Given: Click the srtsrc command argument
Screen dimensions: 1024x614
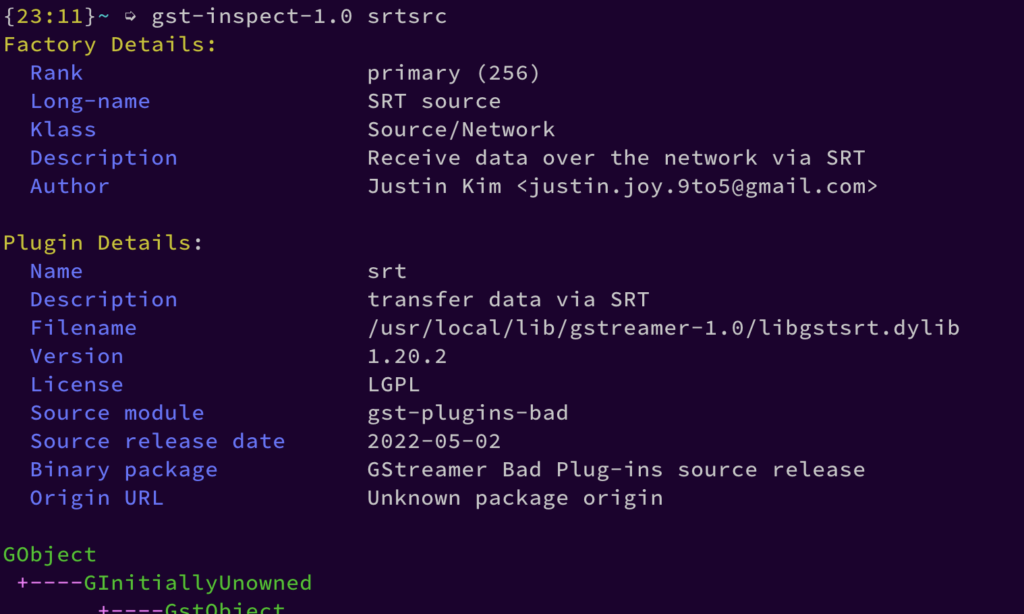Looking at the screenshot, I should click(x=407, y=16).
